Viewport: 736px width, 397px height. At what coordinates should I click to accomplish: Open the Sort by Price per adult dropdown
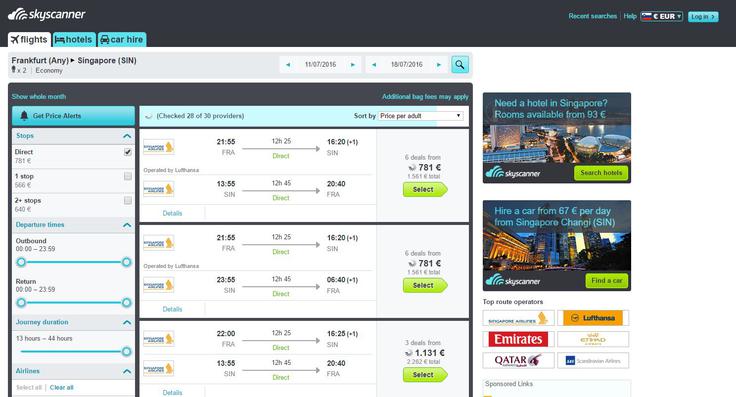tap(421, 116)
